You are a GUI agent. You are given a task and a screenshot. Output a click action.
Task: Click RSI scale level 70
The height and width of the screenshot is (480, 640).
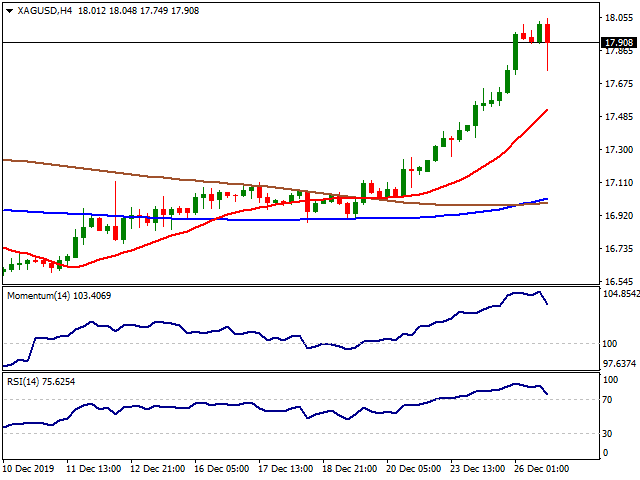[x=607, y=400]
